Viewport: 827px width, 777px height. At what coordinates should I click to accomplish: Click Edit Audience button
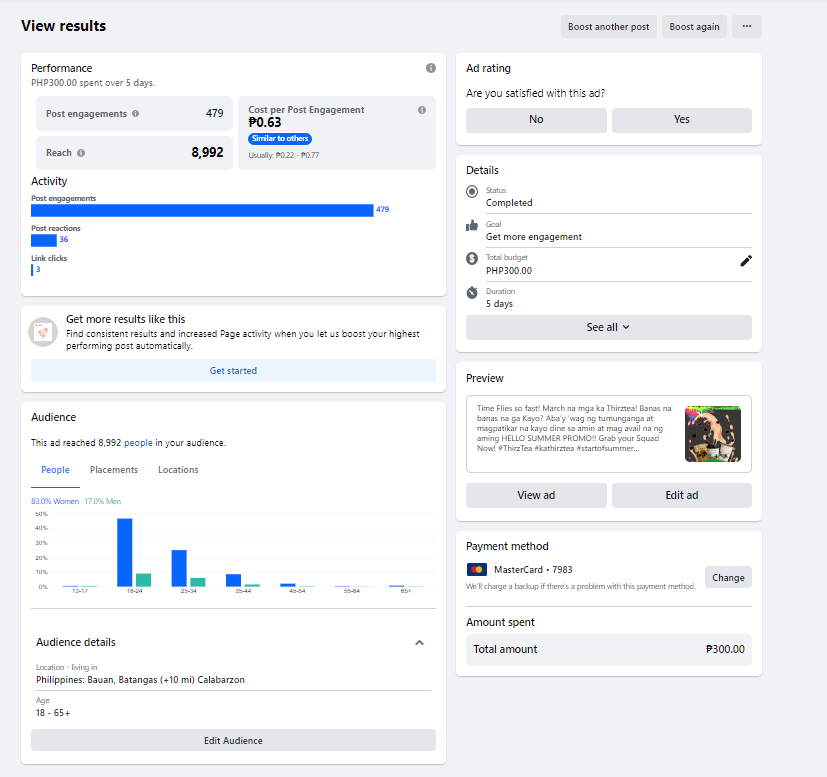click(x=233, y=741)
